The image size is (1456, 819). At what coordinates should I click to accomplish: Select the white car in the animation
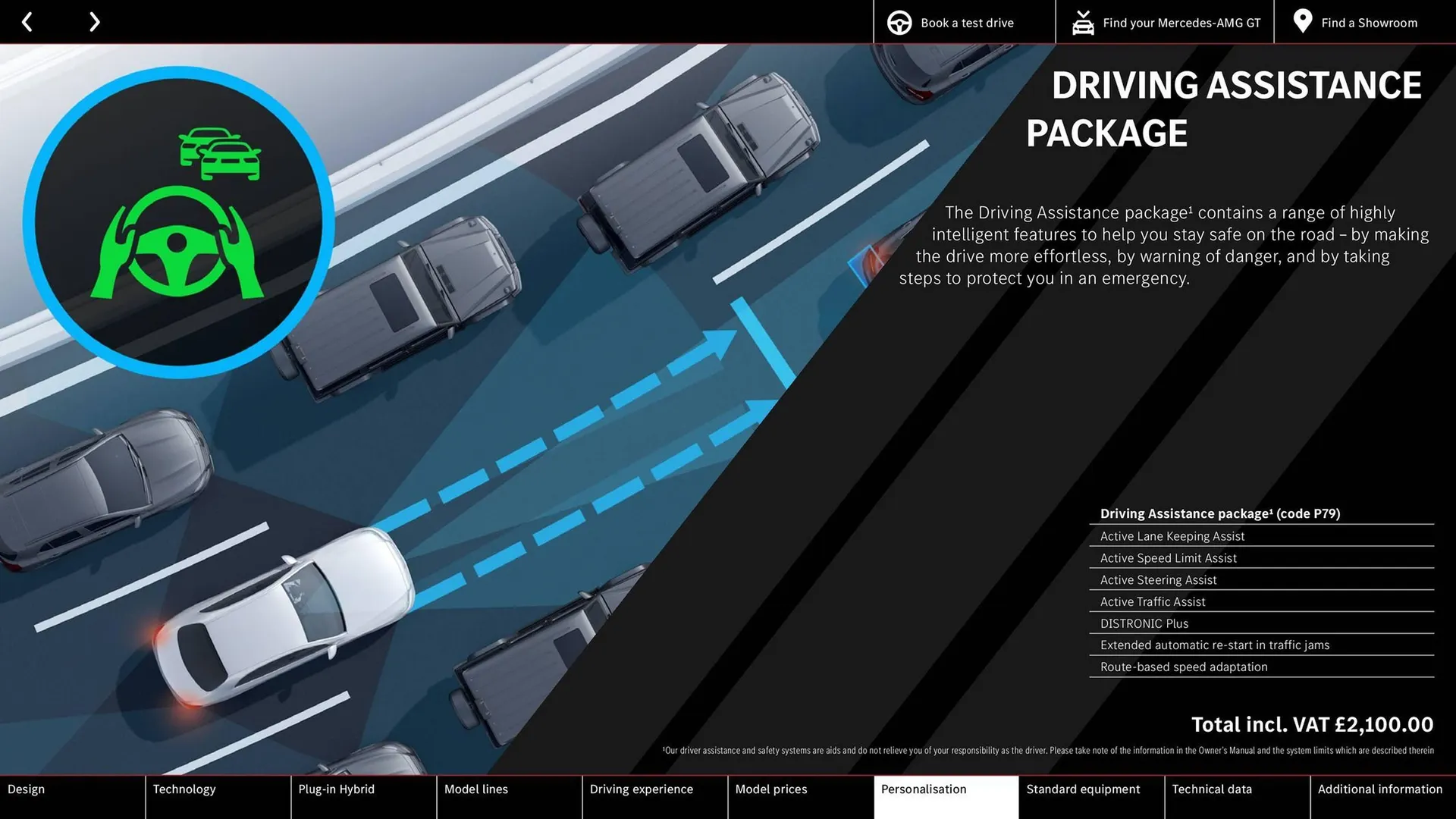[288, 614]
